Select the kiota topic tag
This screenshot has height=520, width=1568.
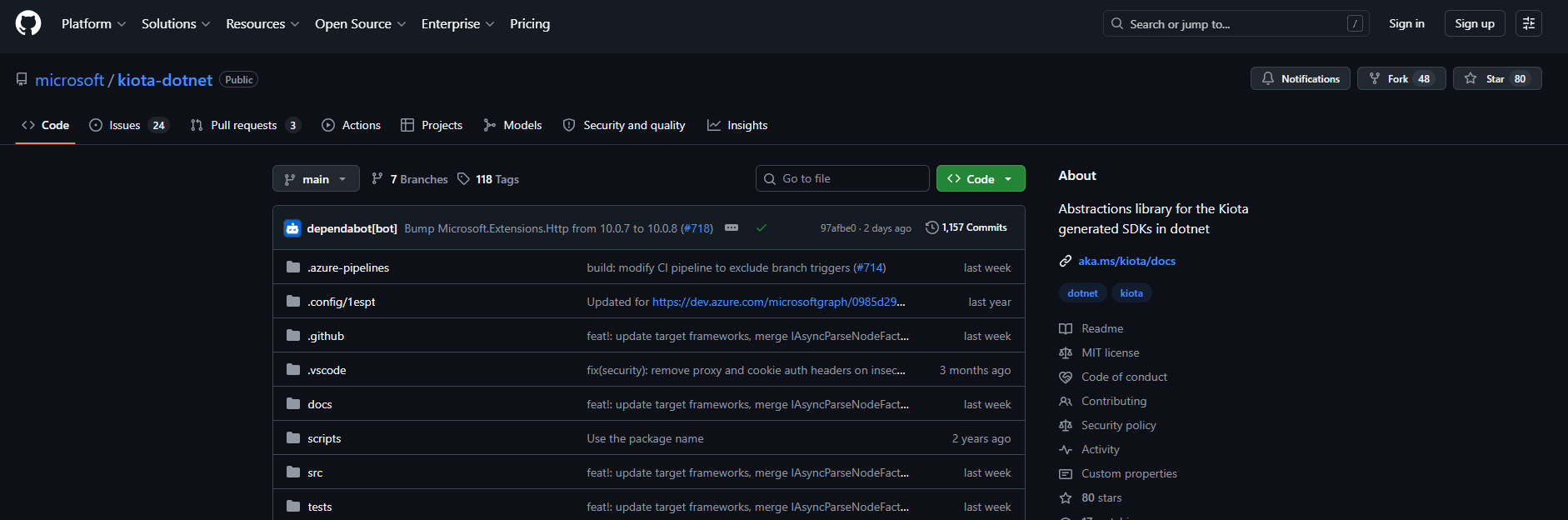(1131, 292)
